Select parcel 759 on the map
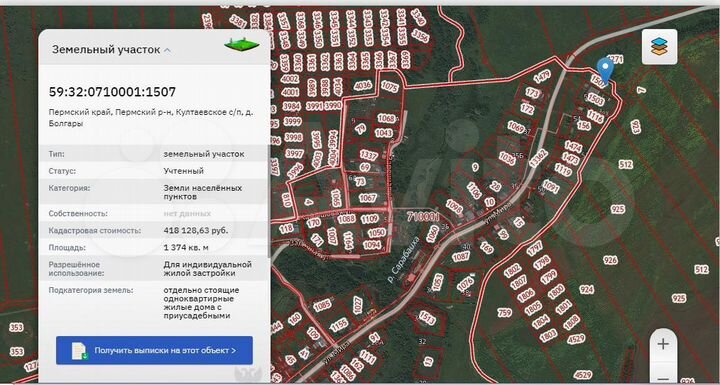This screenshot has height=385, width=720. coord(504,313)
